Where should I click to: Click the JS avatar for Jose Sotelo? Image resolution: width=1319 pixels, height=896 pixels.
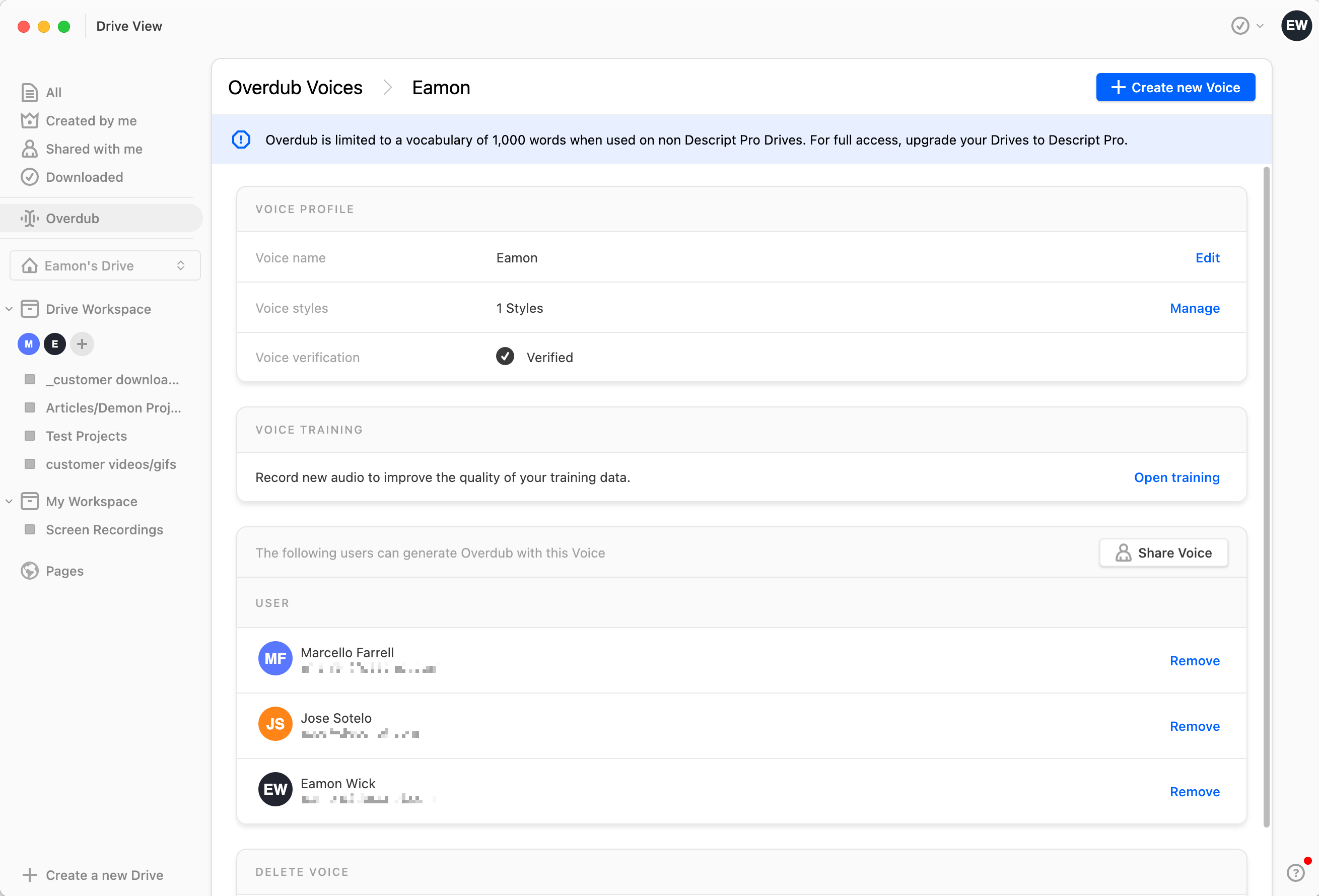pyautogui.click(x=275, y=723)
